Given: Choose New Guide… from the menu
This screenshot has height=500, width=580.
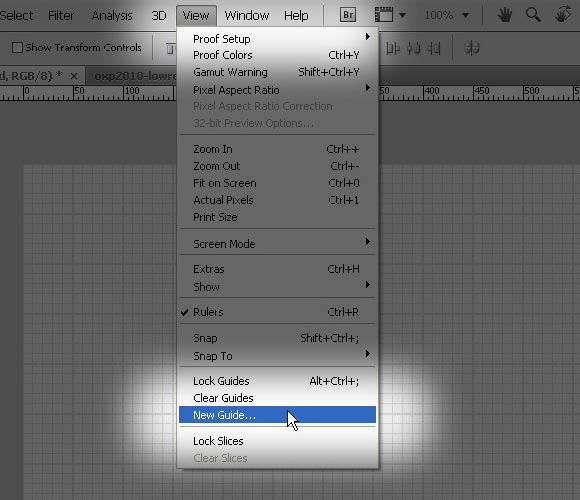Looking at the screenshot, I should click(277, 415).
